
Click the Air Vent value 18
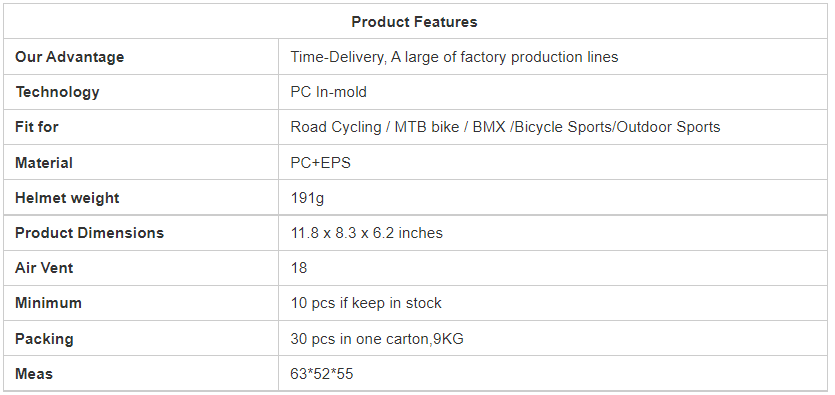coord(299,268)
